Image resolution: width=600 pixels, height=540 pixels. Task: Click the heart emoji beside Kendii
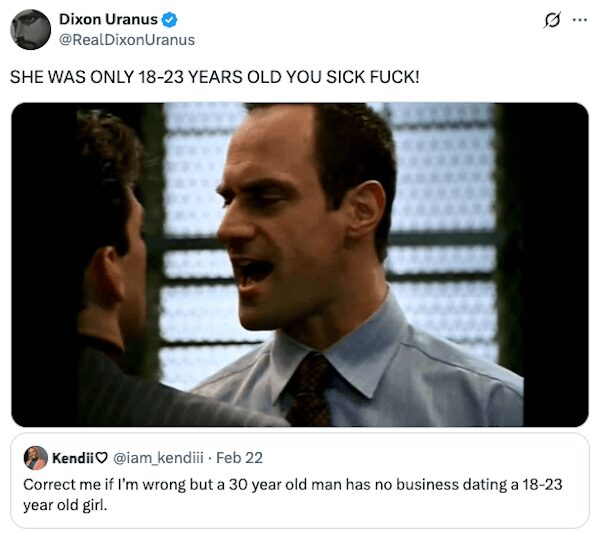(101, 458)
